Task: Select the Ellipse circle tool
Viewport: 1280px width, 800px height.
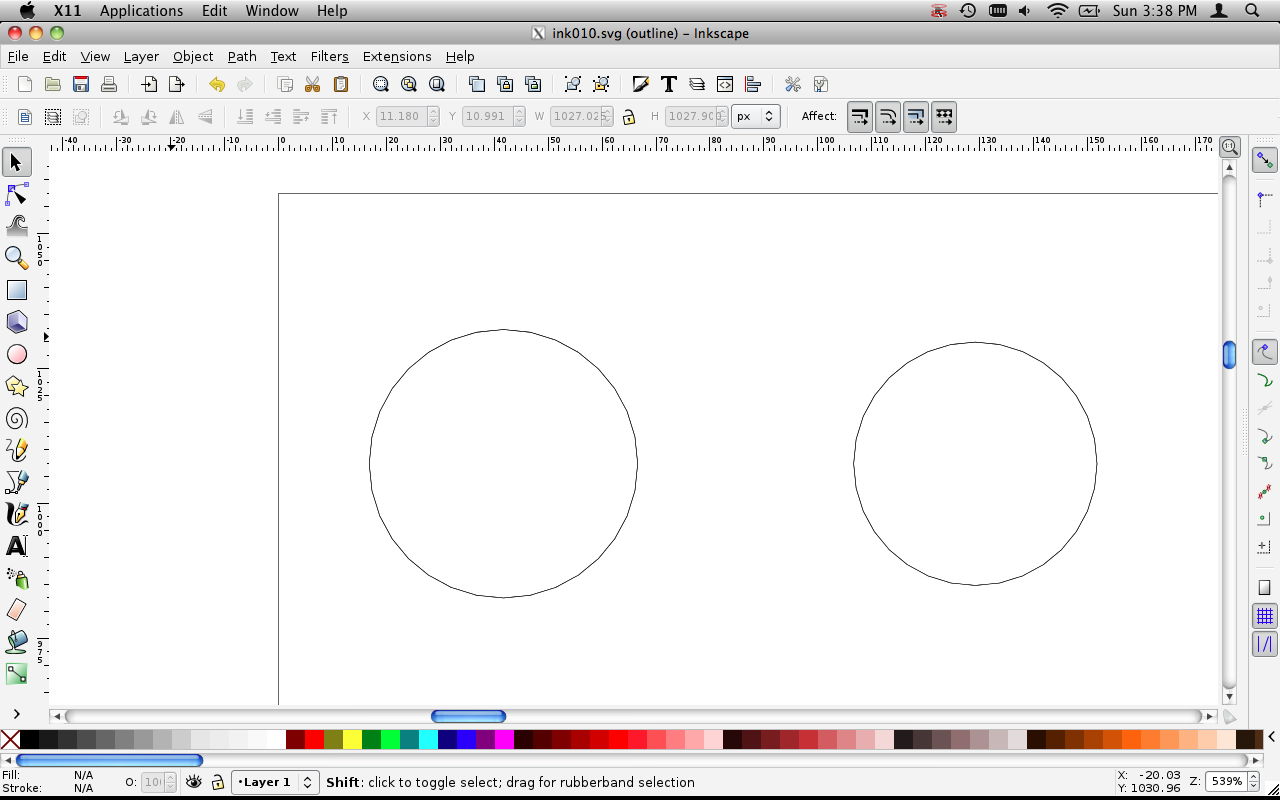Action: [x=17, y=354]
